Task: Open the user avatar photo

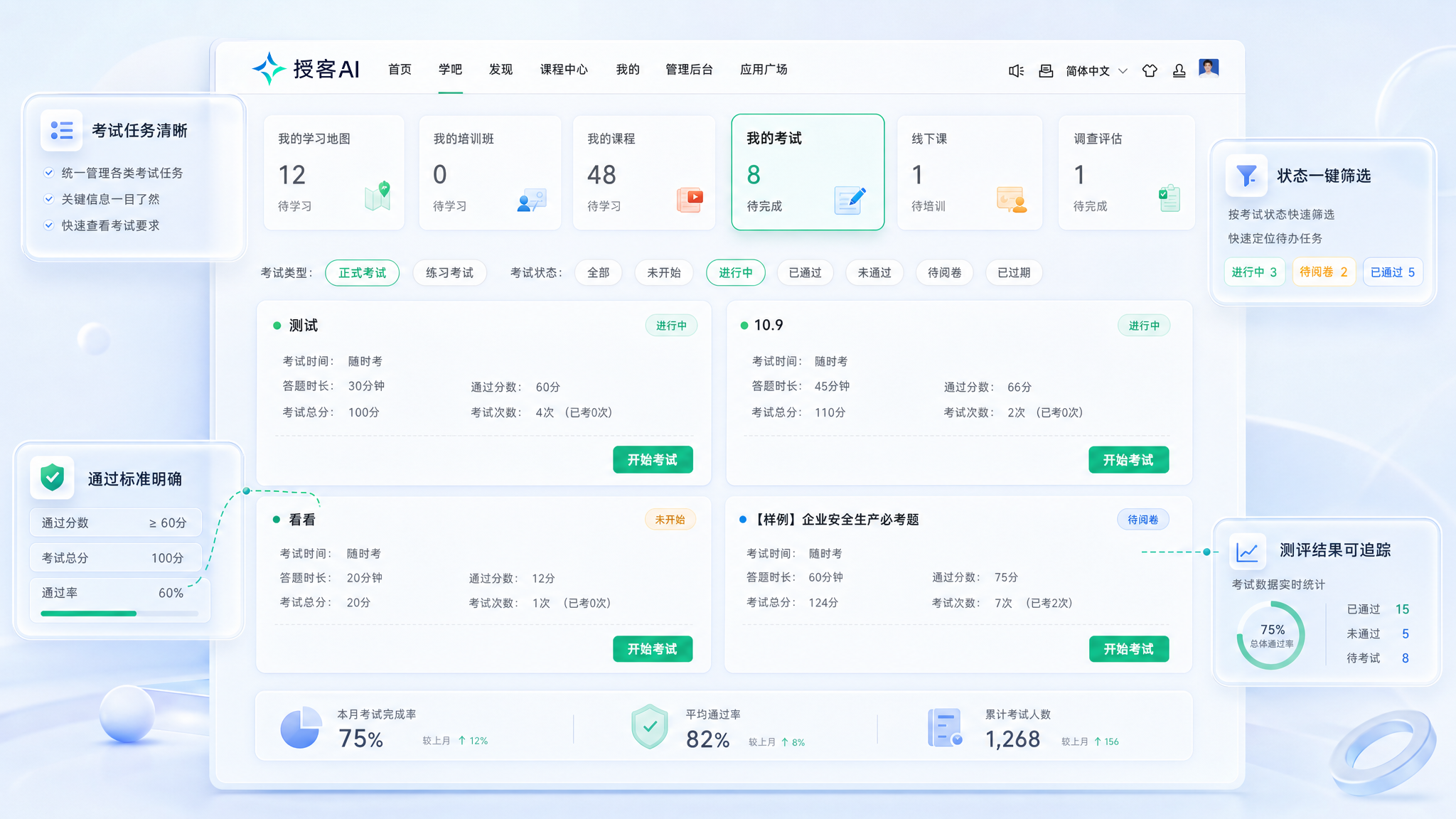Action: pos(1209,68)
